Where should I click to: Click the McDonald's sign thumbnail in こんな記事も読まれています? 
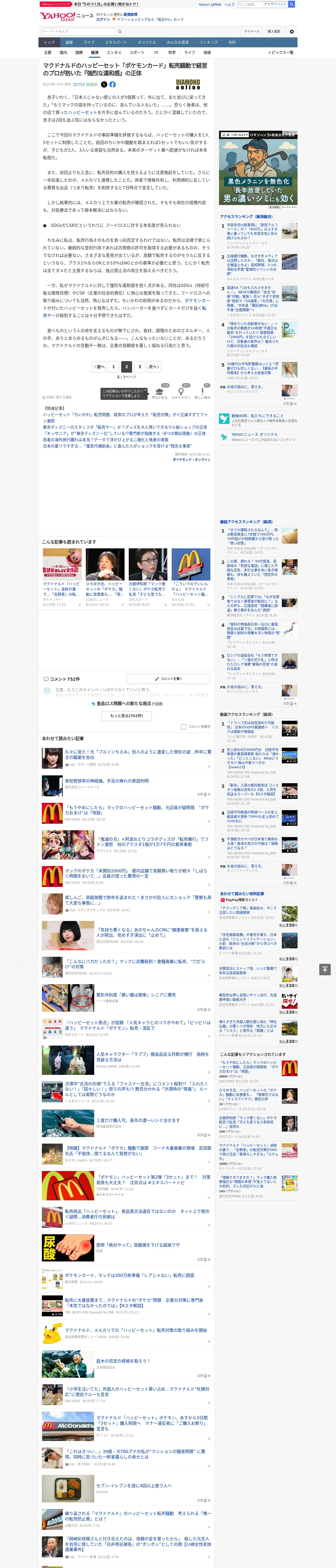tap(191, 564)
